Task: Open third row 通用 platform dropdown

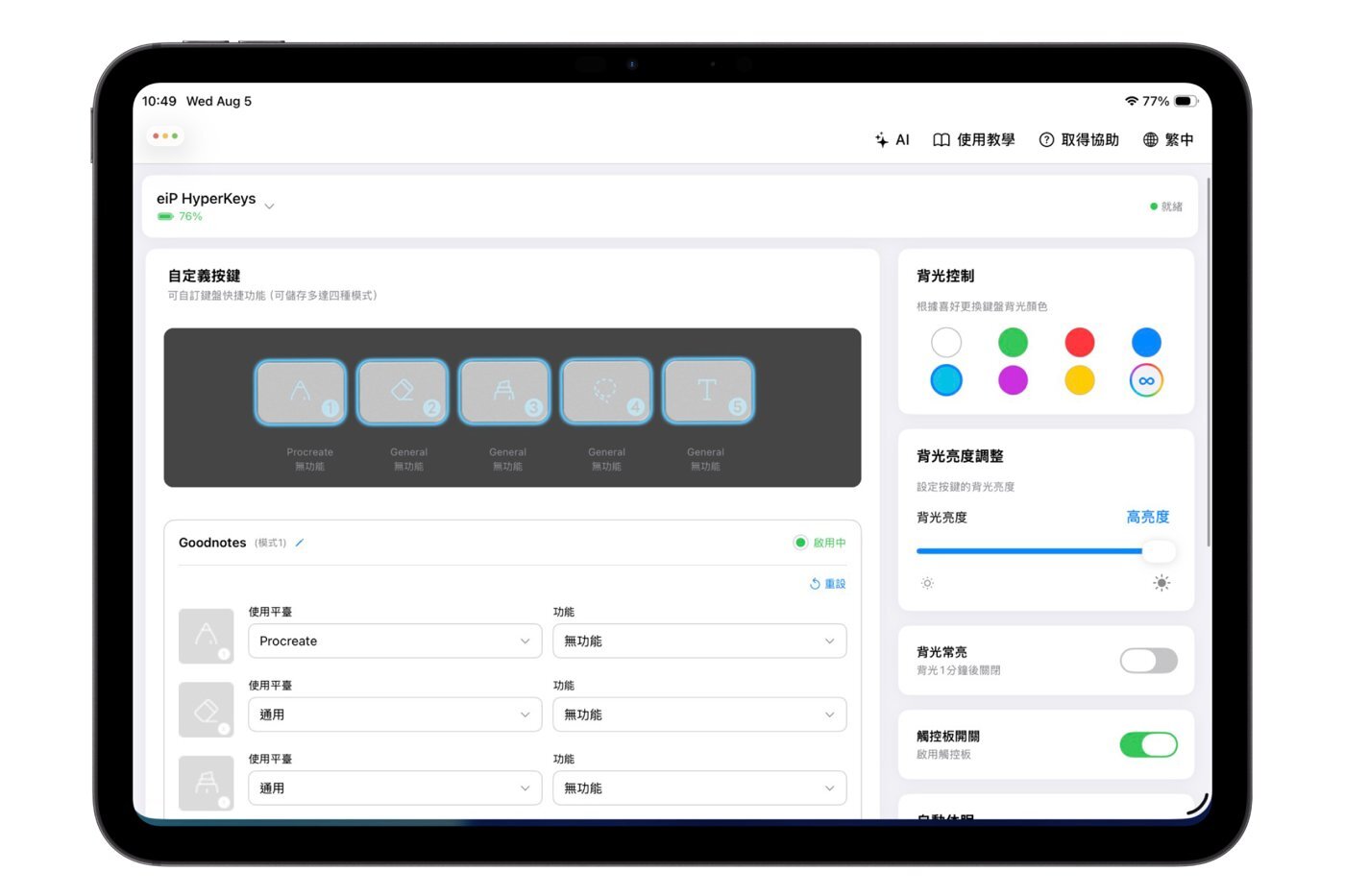Action: (x=395, y=787)
